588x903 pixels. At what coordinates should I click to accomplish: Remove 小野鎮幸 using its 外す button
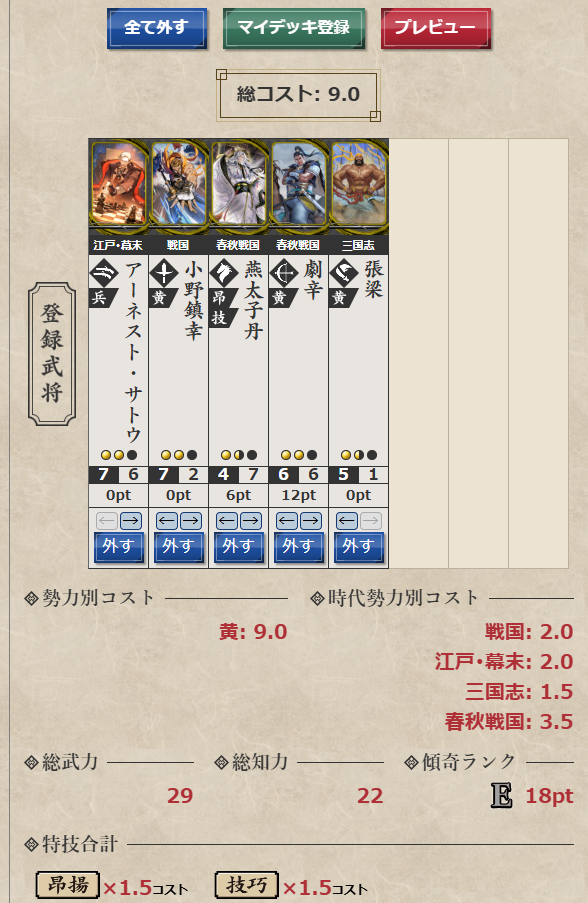178,547
